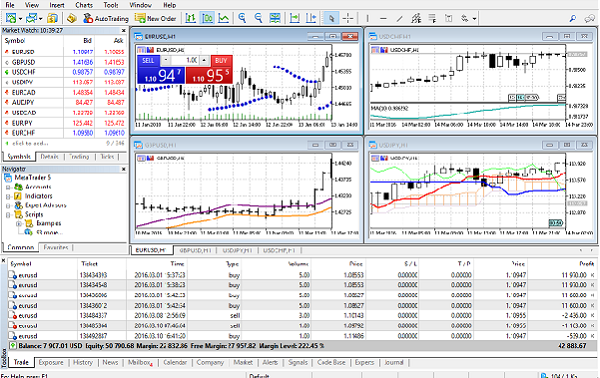Increase the order volume stepper
Image resolution: width=600 pixels, height=378 pixels.
[x=205, y=60]
